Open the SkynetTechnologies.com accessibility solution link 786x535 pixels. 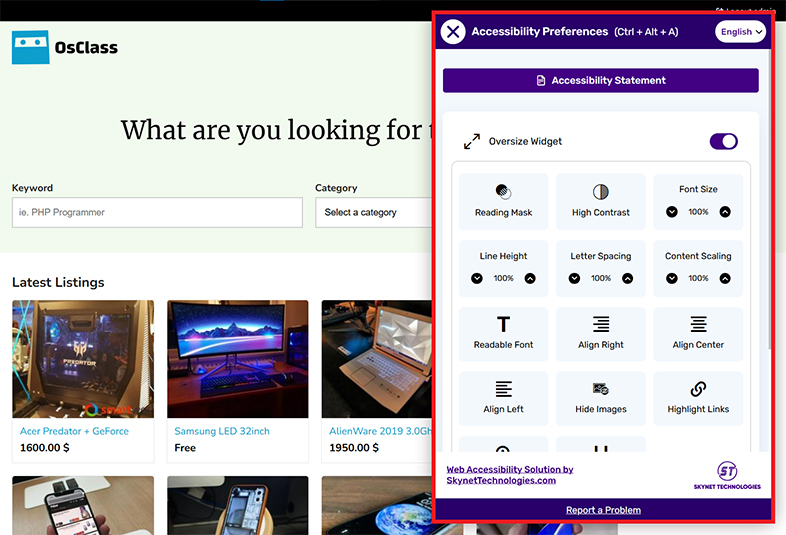pyautogui.click(x=510, y=475)
